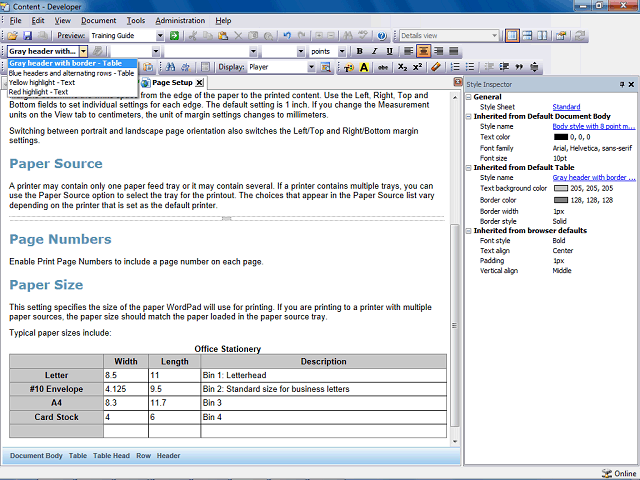640x480 pixels.
Task: Click the block quote icon
Action: coord(519,67)
